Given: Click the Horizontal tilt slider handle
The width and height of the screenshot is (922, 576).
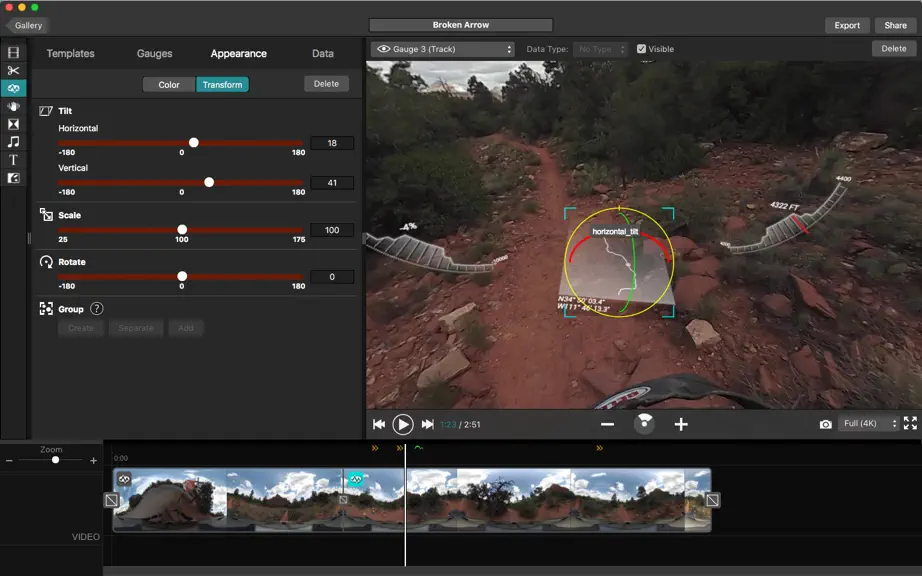Looking at the screenshot, I should point(193,142).
